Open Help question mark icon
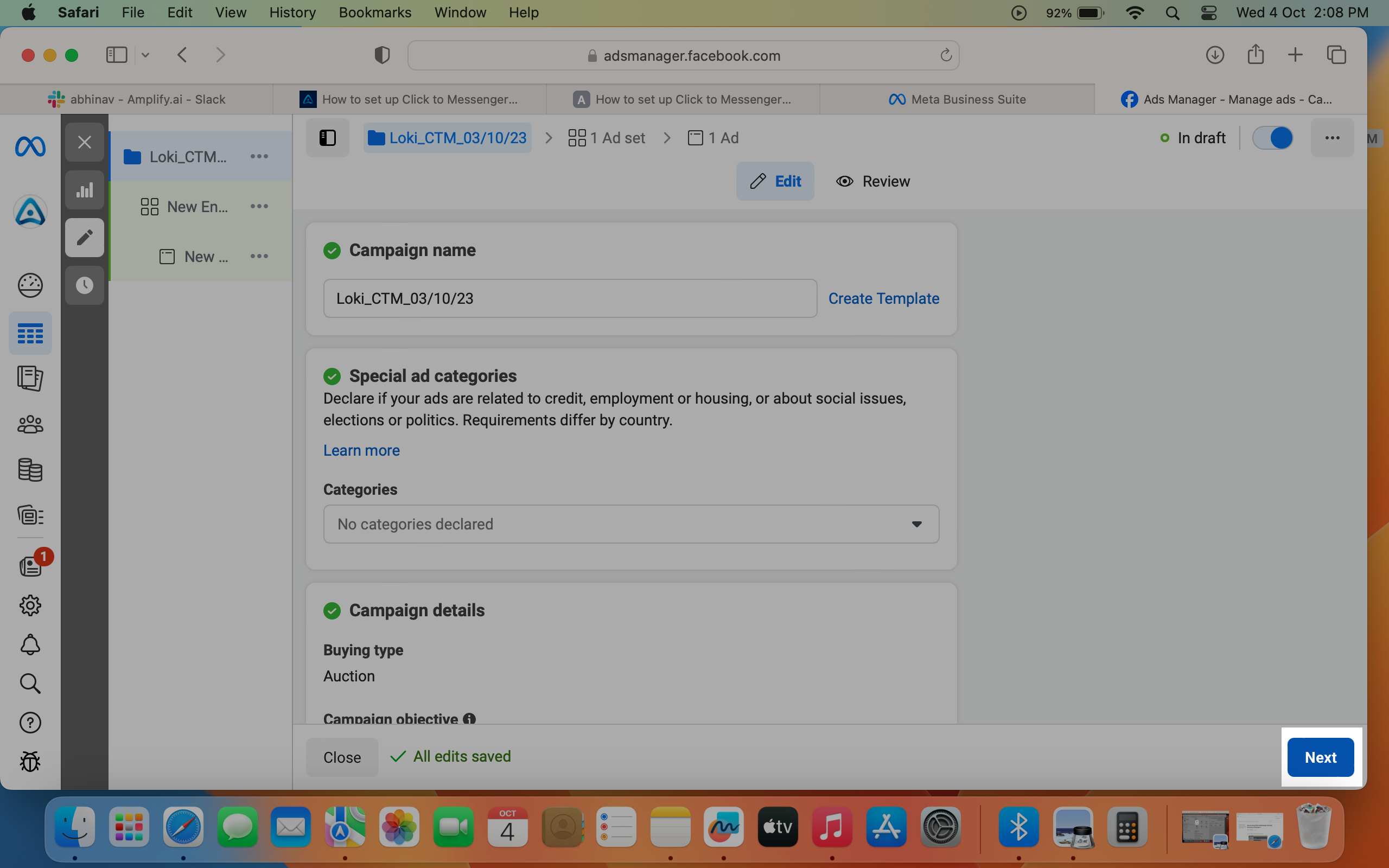Screen dimensions: 1389x868 tap(30, 722)
